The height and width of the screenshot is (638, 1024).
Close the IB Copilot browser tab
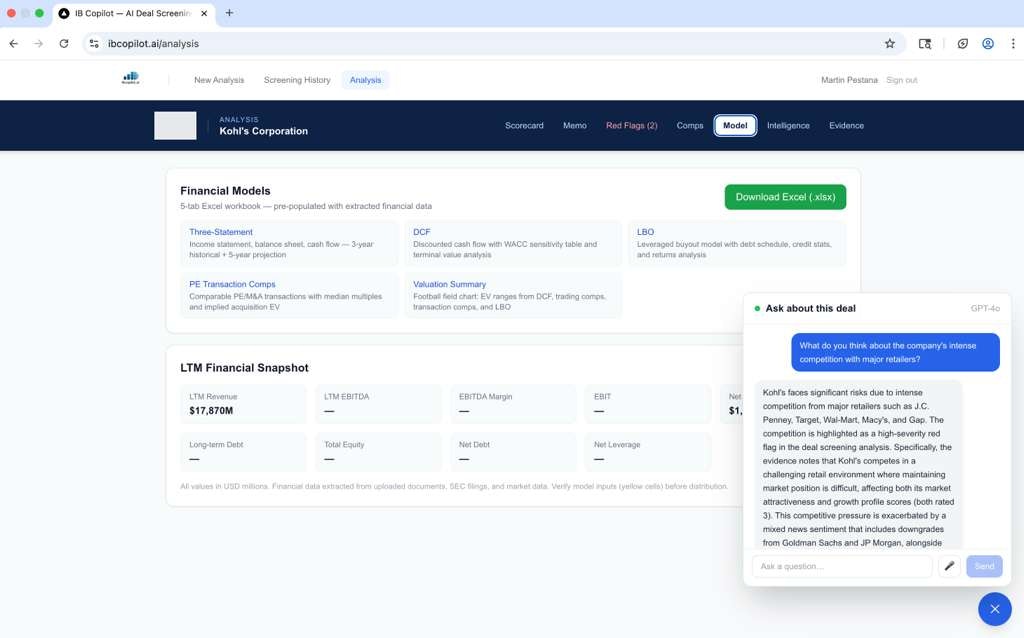204,13
